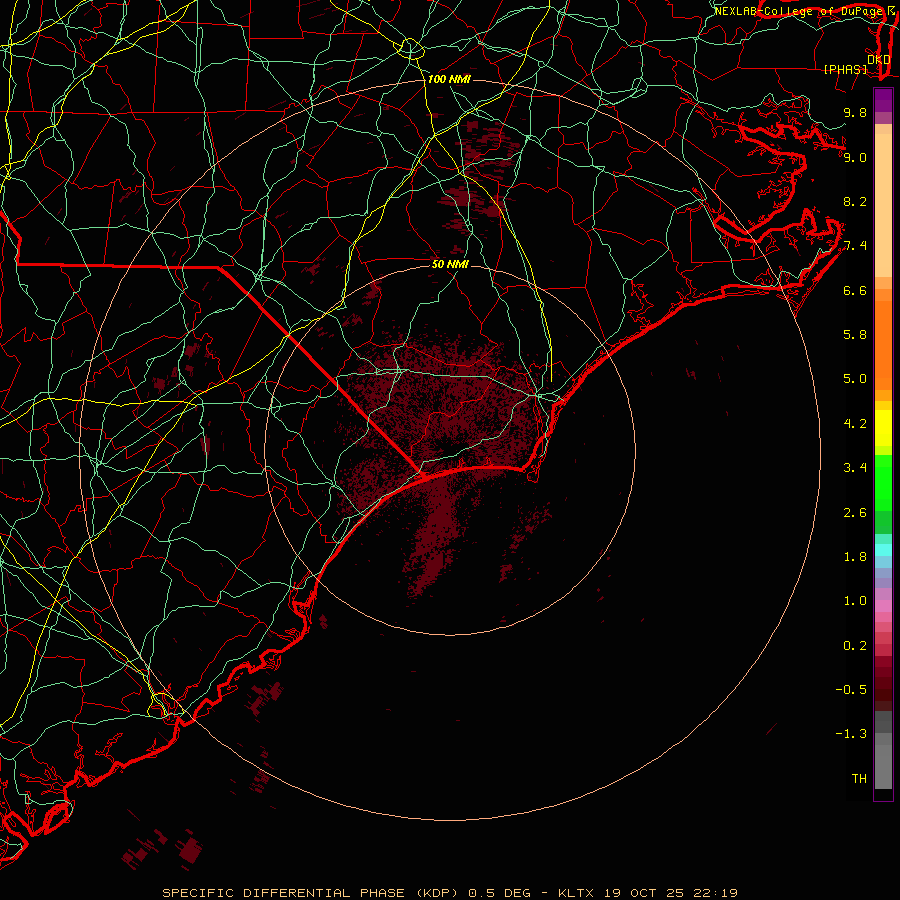
Task: Click the 'KLTX' radar site identifier
Action: 576,893
